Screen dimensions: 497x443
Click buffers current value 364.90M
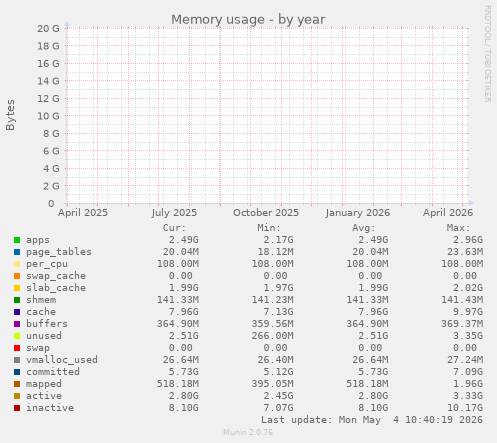[x=178, y=324]
